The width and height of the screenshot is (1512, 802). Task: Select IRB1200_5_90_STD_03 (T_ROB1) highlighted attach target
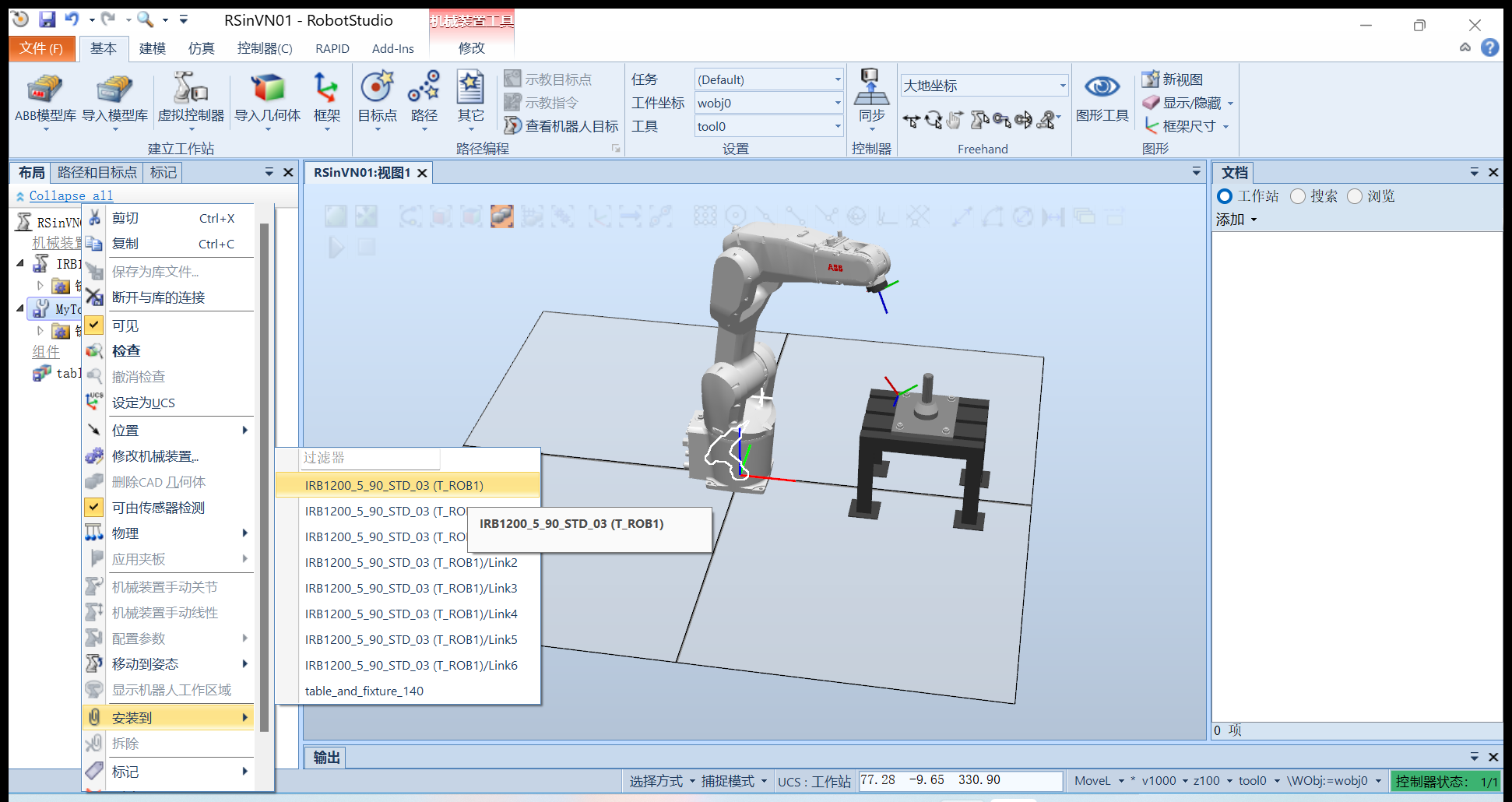point(407,485)
